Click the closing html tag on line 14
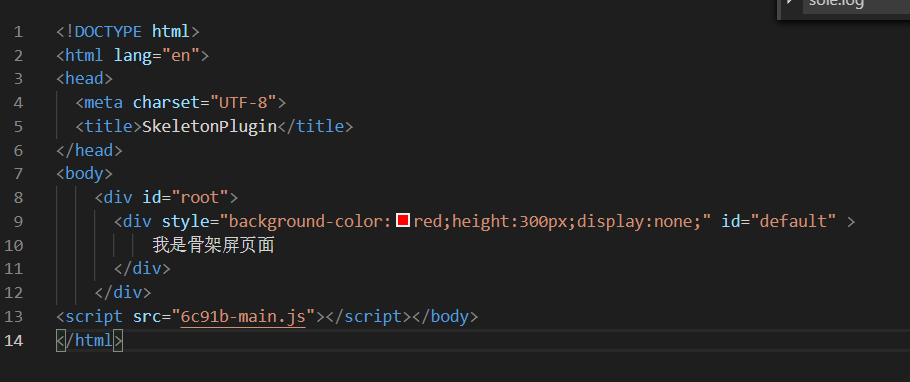 (x=89, y=340)
